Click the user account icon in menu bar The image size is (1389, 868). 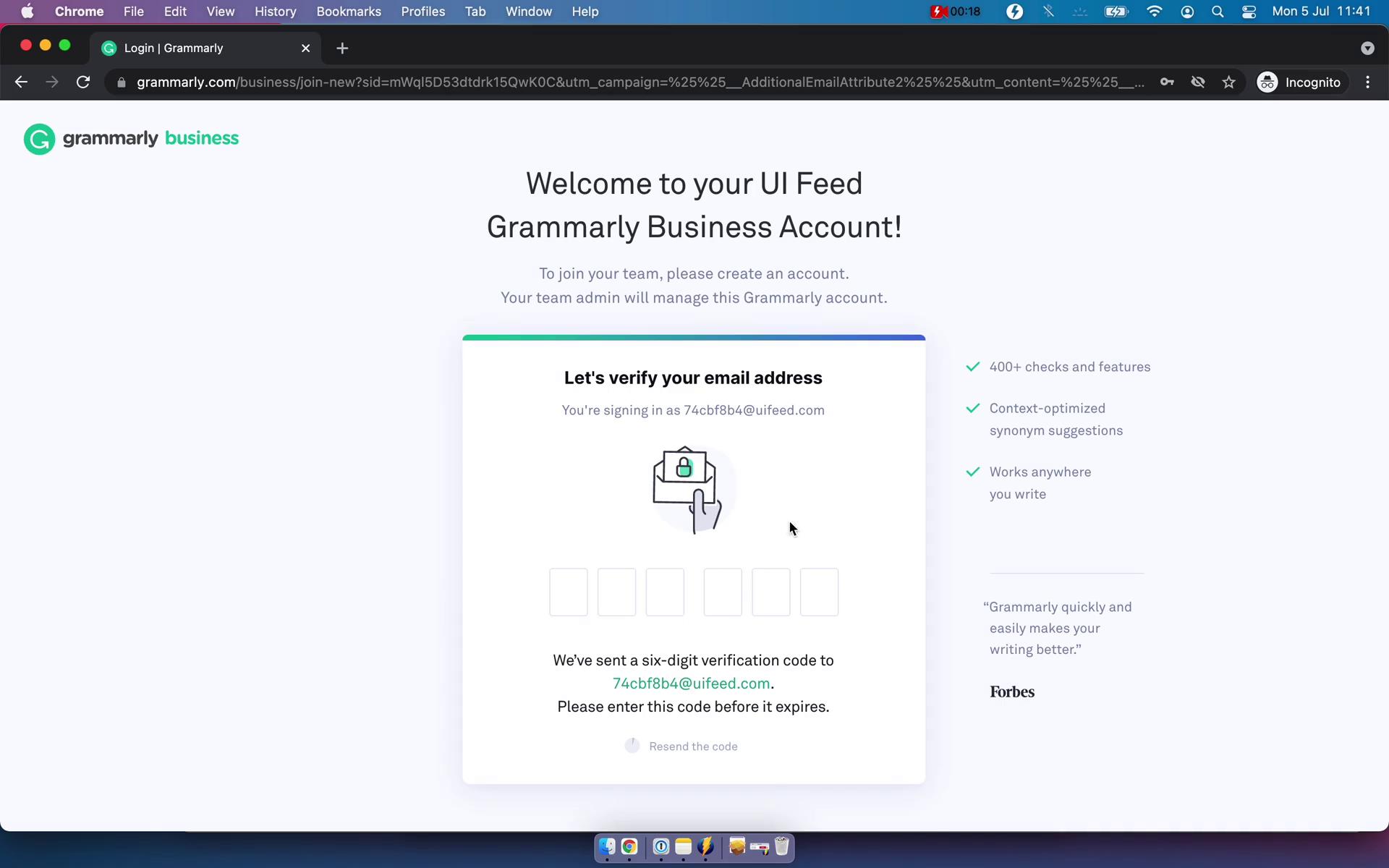pos(1187,12)
